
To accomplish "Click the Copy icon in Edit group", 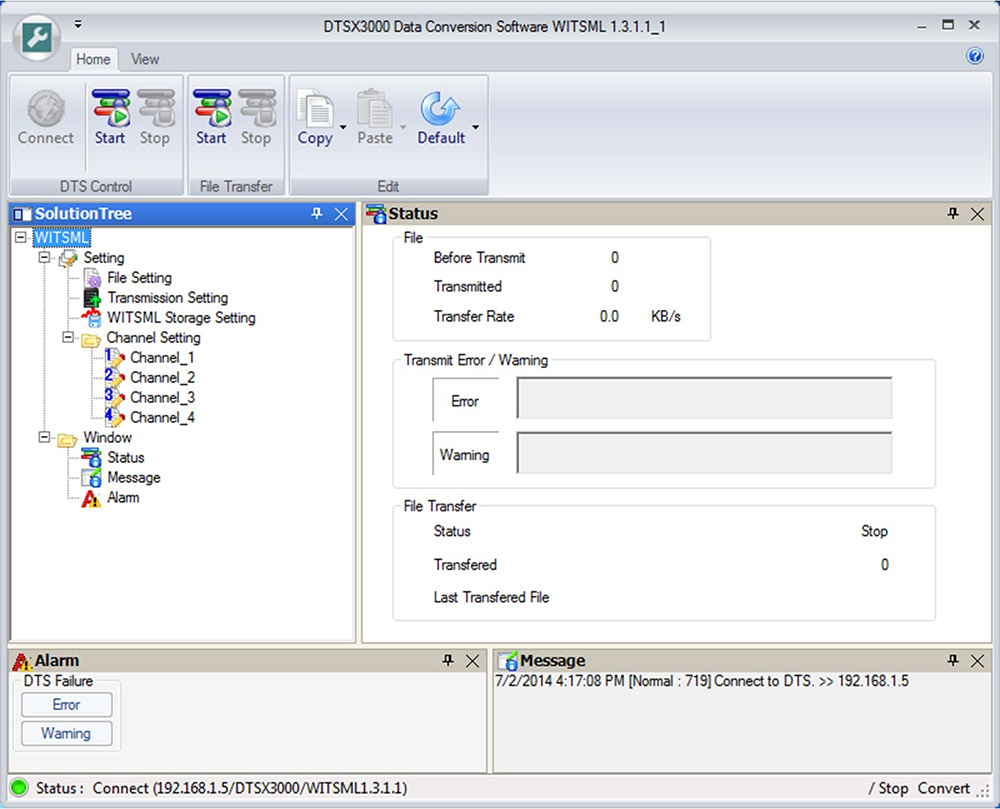I will (315, 110).
